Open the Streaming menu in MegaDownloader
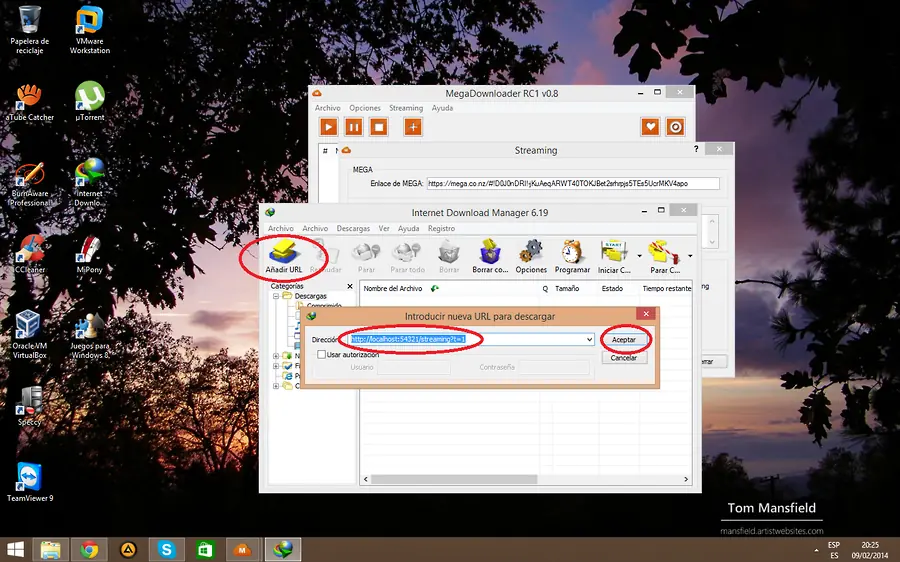 (406, 108)
